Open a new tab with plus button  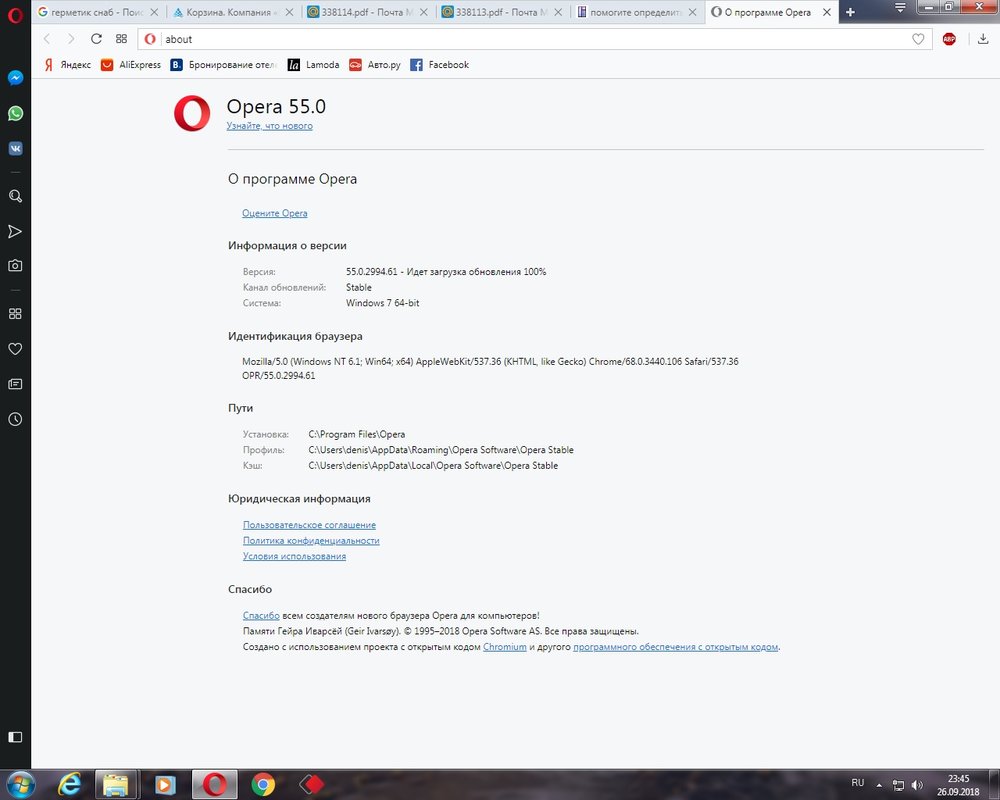coord(850,12)
